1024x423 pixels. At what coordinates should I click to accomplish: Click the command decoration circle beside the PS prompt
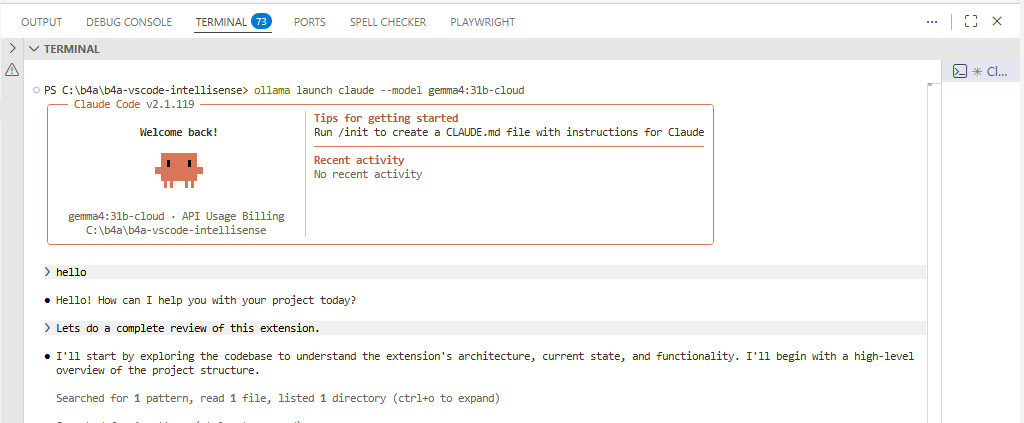pyautogui.click(x=37, y=90)
